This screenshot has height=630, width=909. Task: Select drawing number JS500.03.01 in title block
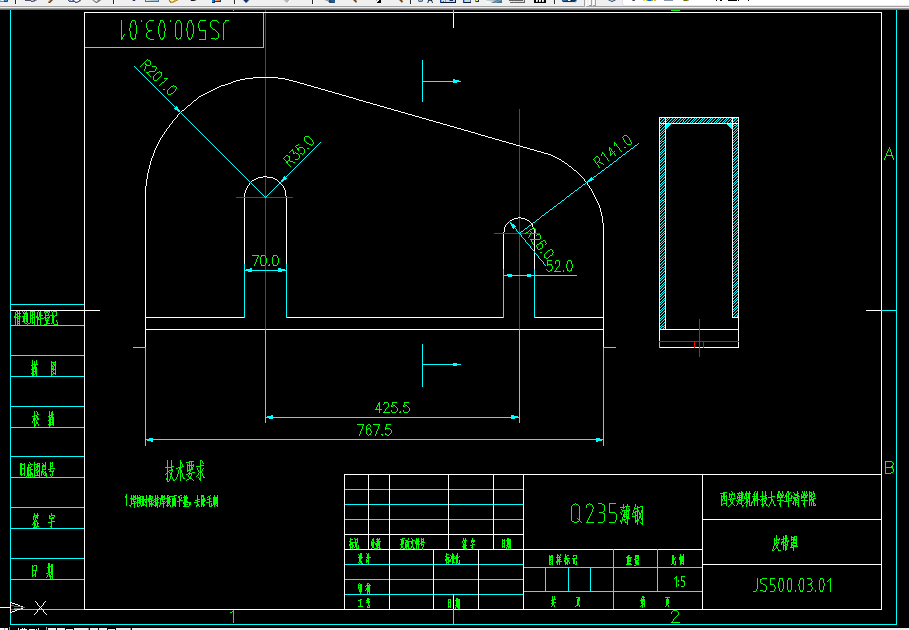point(792,585)
